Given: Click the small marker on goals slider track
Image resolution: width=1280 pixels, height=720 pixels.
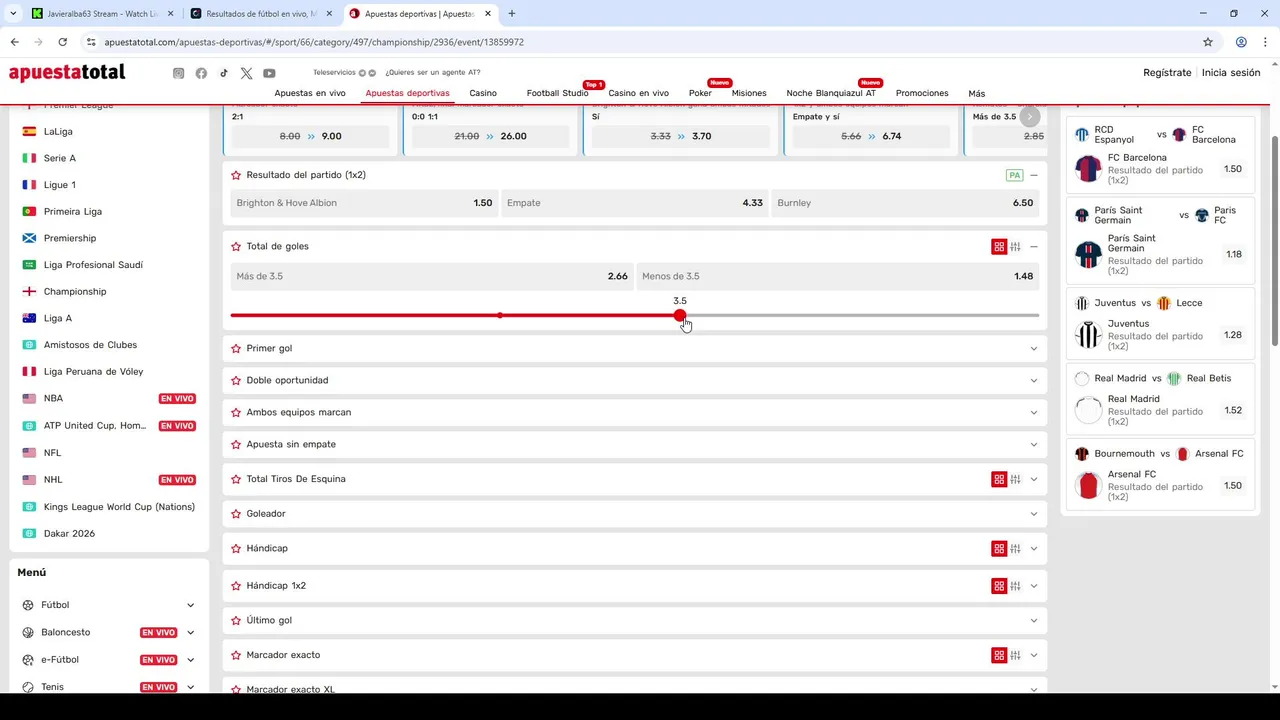Looking at the screenshot, I should click(x=500, y=316).
